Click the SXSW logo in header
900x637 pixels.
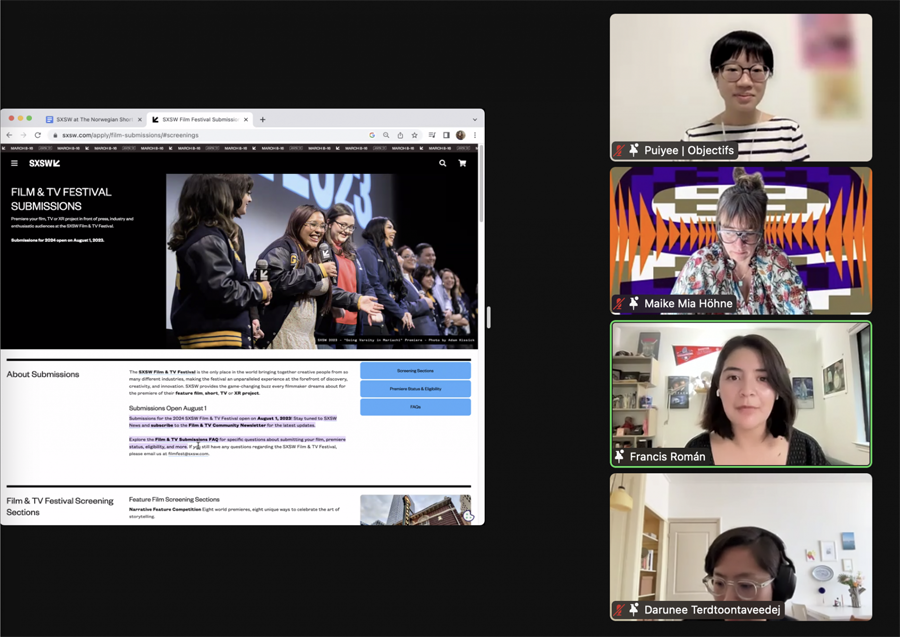44,163
